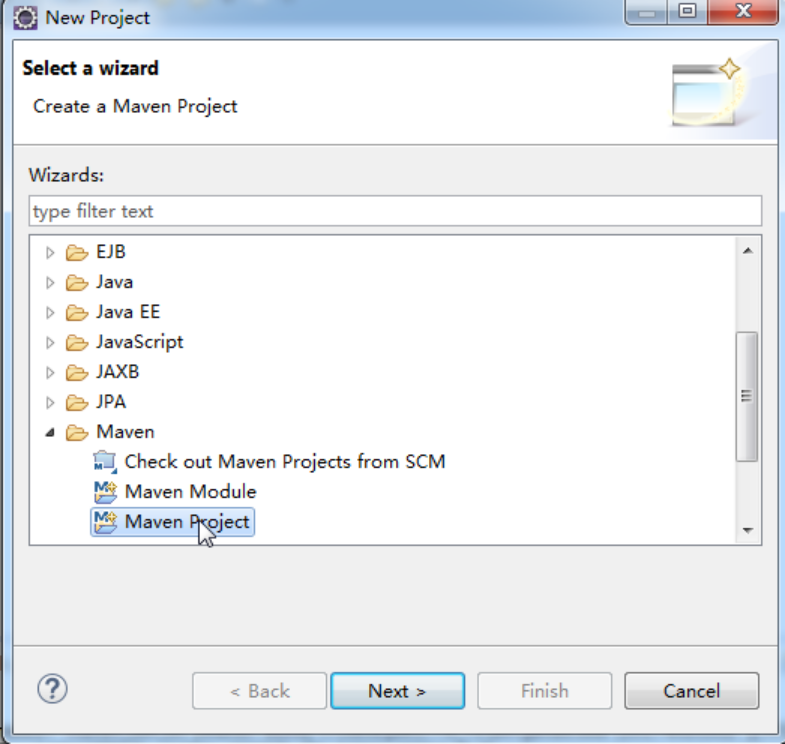Viewport: 785px width, 744px height.
Task: Click the JavaScript folder icon
Action: click(77, 342)
